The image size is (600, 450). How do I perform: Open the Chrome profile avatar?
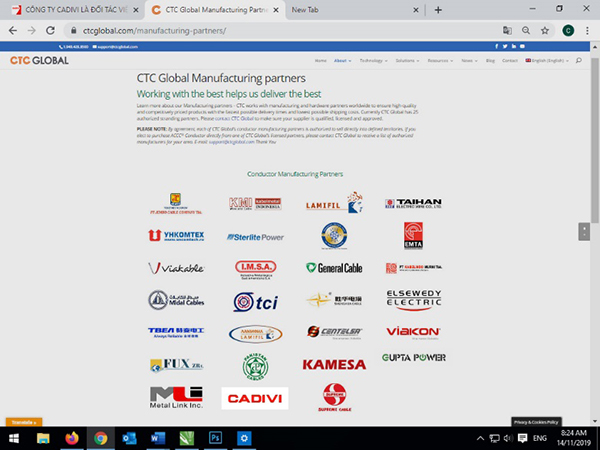[x=568, y=31]
